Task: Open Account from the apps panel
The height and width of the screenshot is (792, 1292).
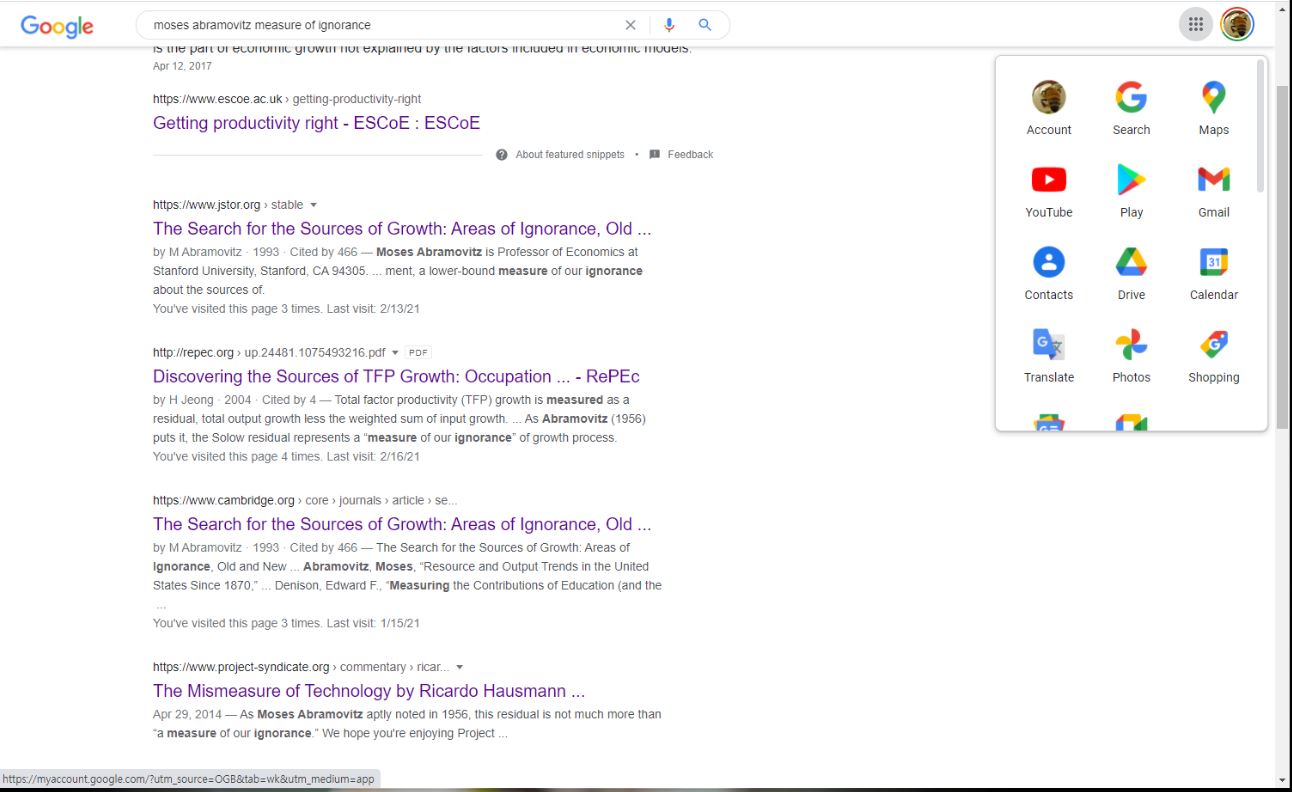Action: click(x=1049, y=108)
